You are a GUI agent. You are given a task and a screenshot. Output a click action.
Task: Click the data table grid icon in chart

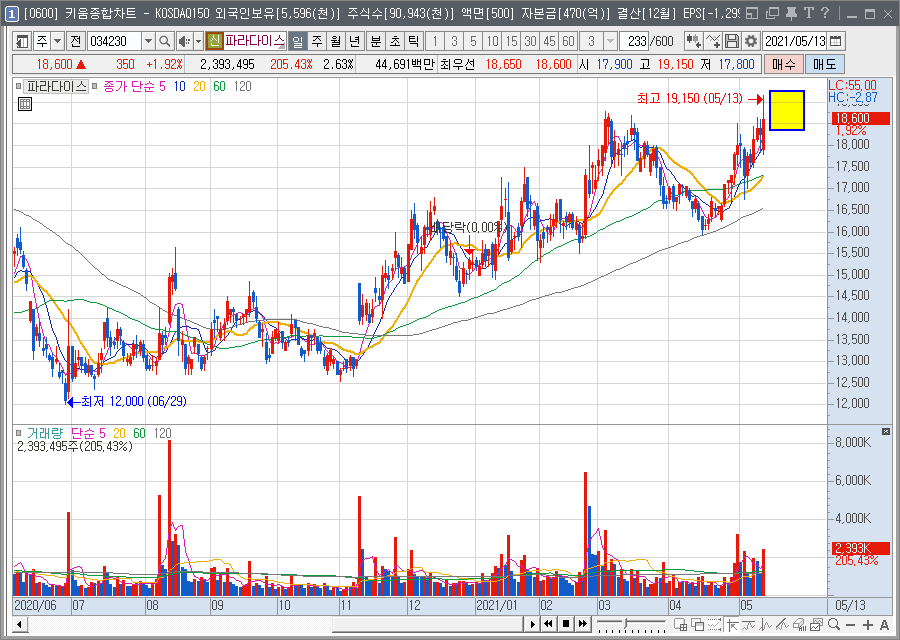[25, 104]
